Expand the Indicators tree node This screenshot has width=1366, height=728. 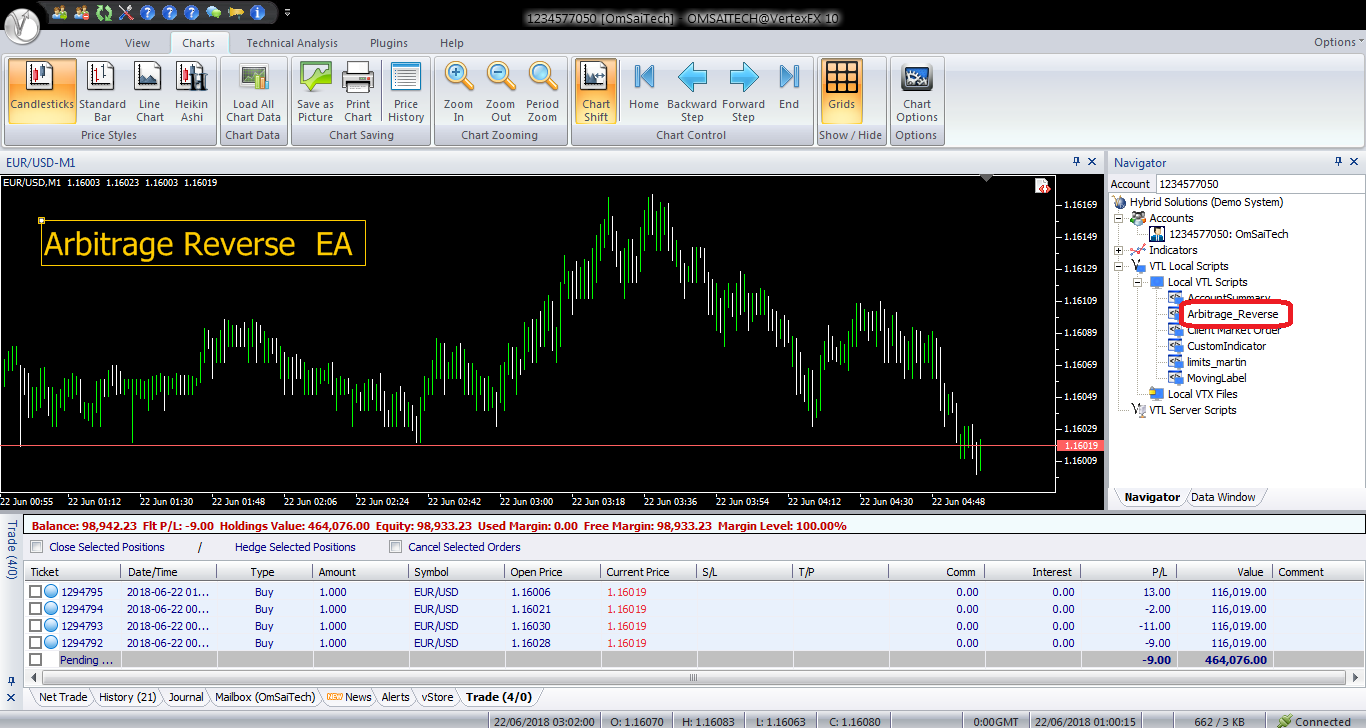(1119, 250)
